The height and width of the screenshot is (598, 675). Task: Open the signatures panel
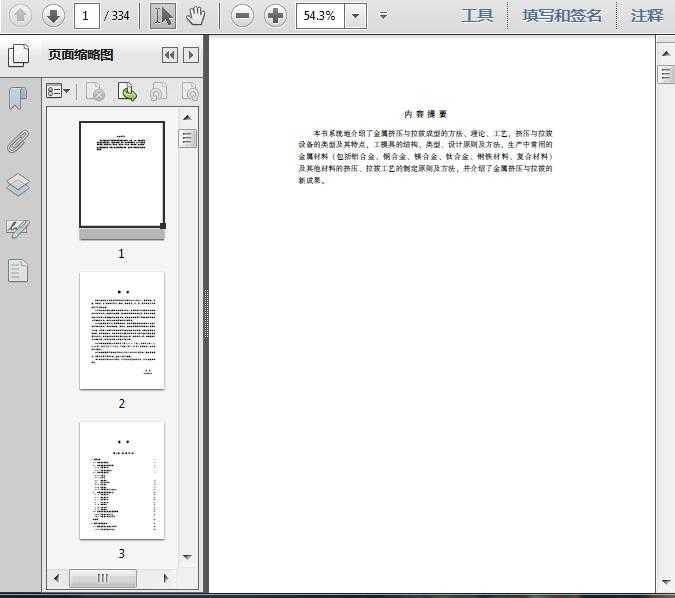[18, 228]
